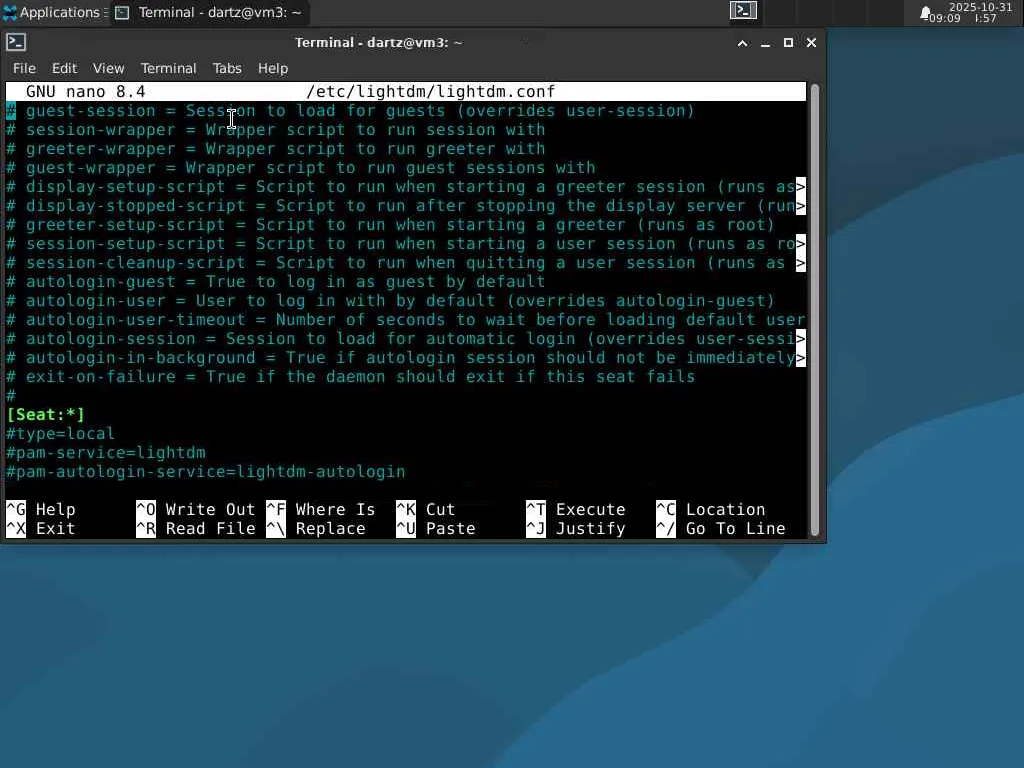Viewport: 1024px width, 768px height.
Task: Click the ^J Justify shortcut label
Action: pyautogui.click(x=576, y=528)
